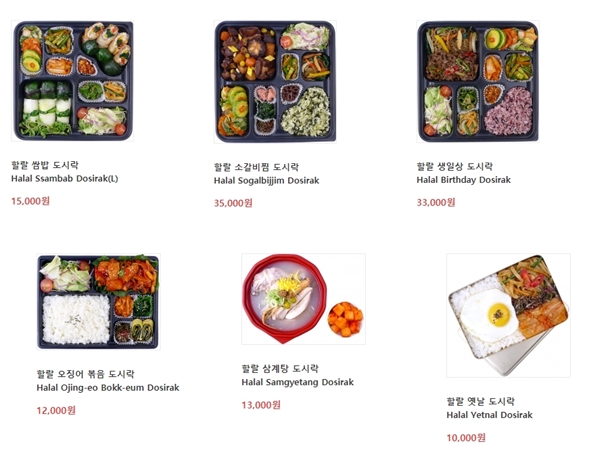
Task: Select the 15,000원 price of Ssambab Dosirak
Action: pyautogui.click(x=30, y=201)
